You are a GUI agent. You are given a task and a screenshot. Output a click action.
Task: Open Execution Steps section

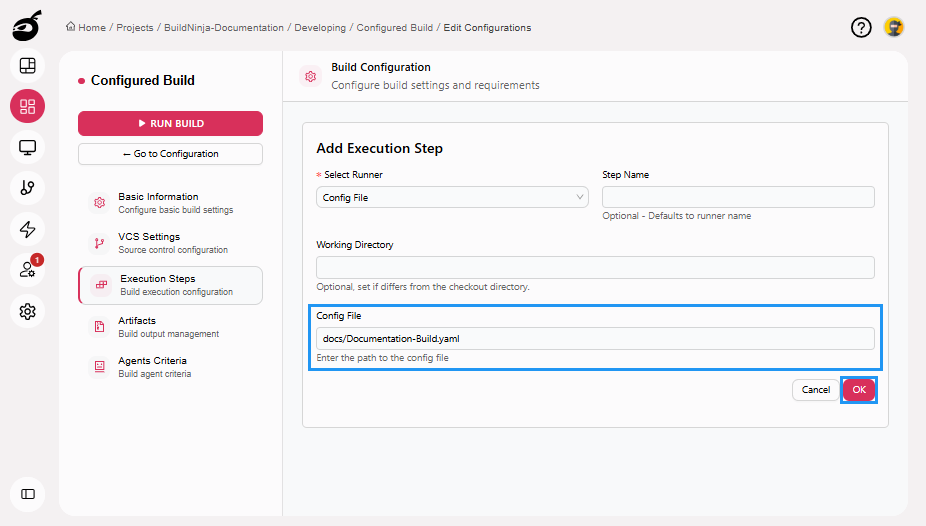[x=170, y=285]
